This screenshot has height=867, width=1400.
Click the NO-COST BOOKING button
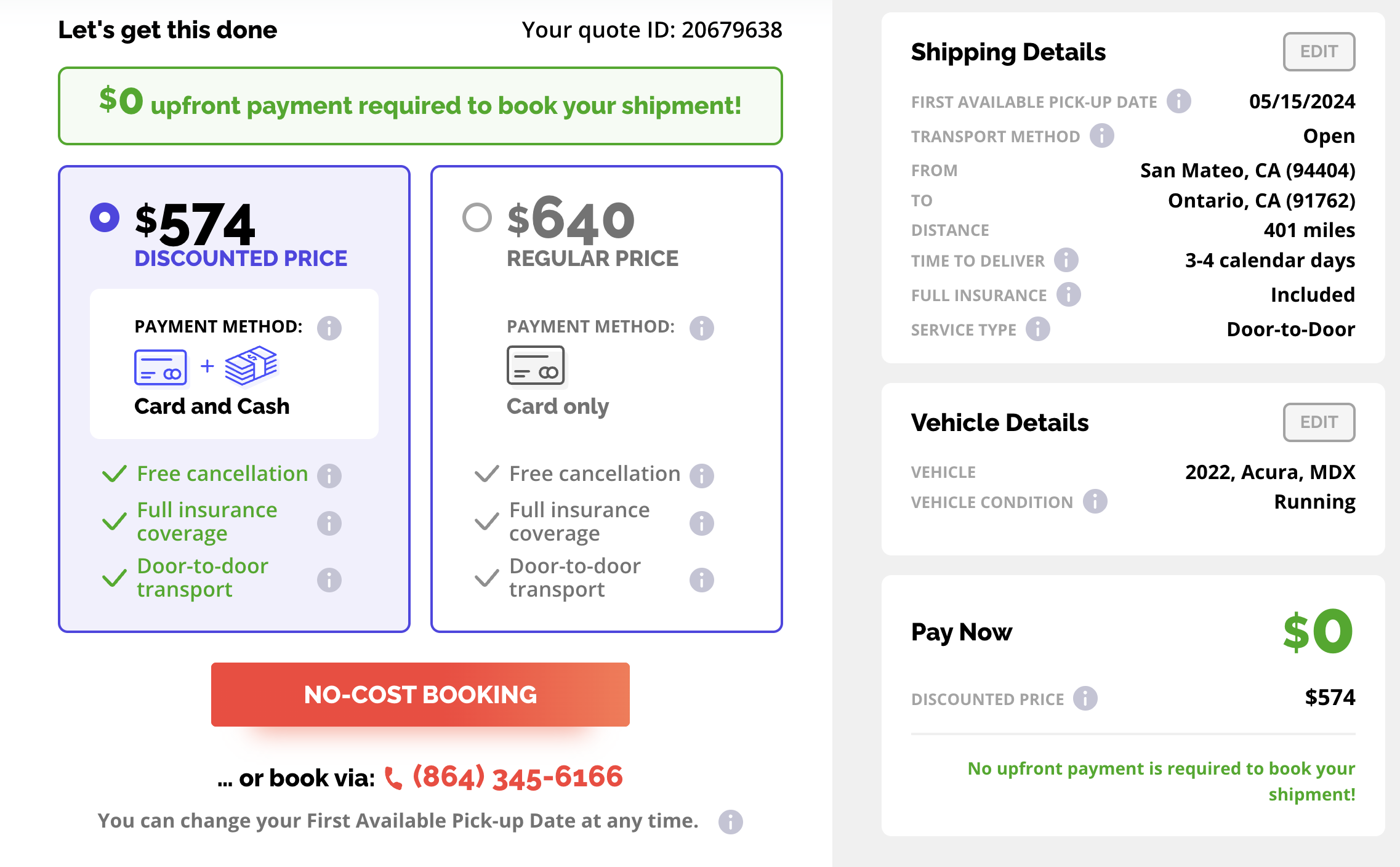420,695
